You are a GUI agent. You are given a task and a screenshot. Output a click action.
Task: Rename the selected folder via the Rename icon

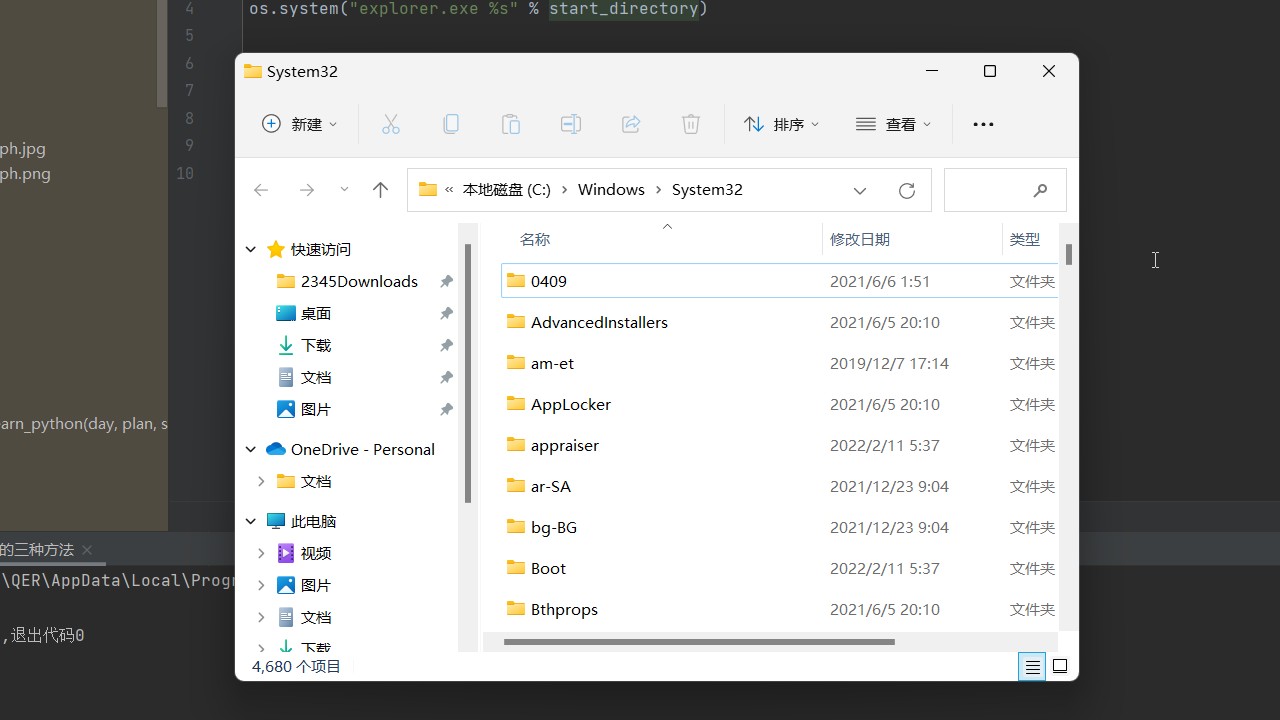pos(570,123)
